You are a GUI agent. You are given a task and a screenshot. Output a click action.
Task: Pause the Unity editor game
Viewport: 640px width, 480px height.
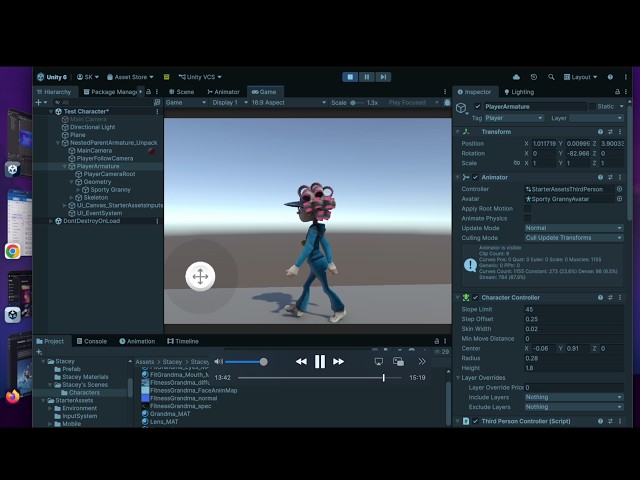click(367, 77)
